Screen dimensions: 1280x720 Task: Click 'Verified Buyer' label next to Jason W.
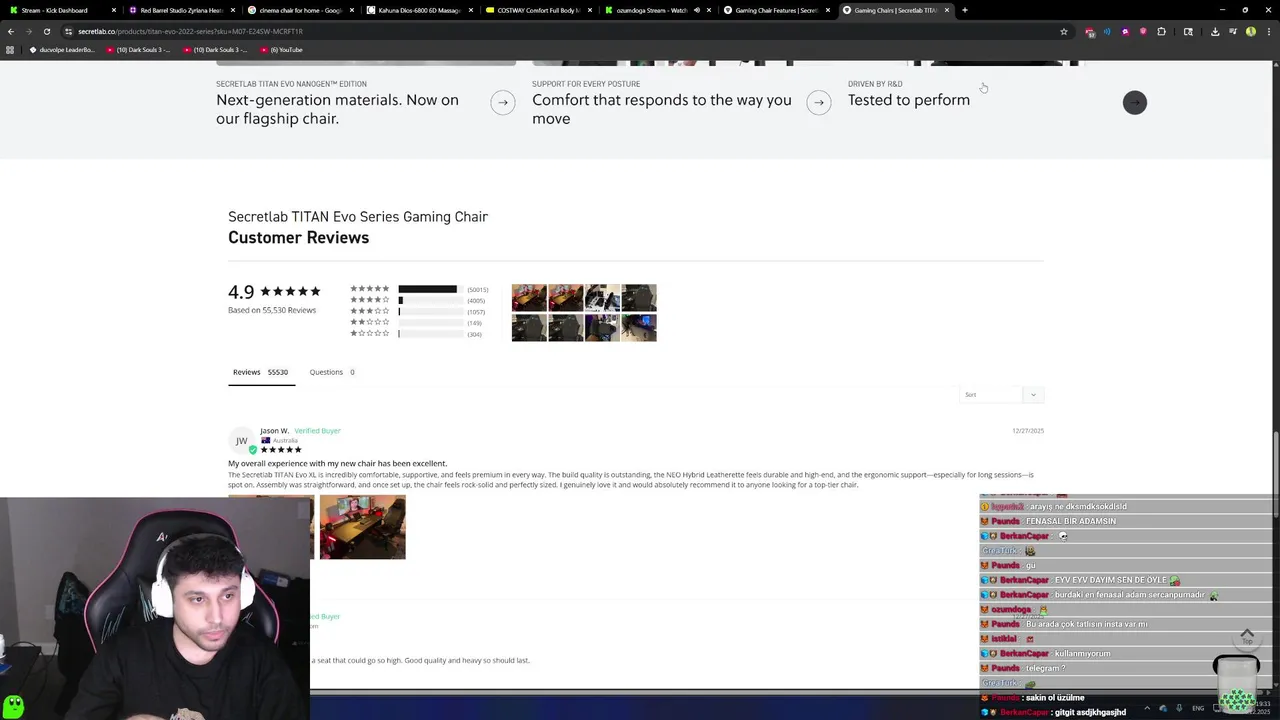tap(317, 430)
